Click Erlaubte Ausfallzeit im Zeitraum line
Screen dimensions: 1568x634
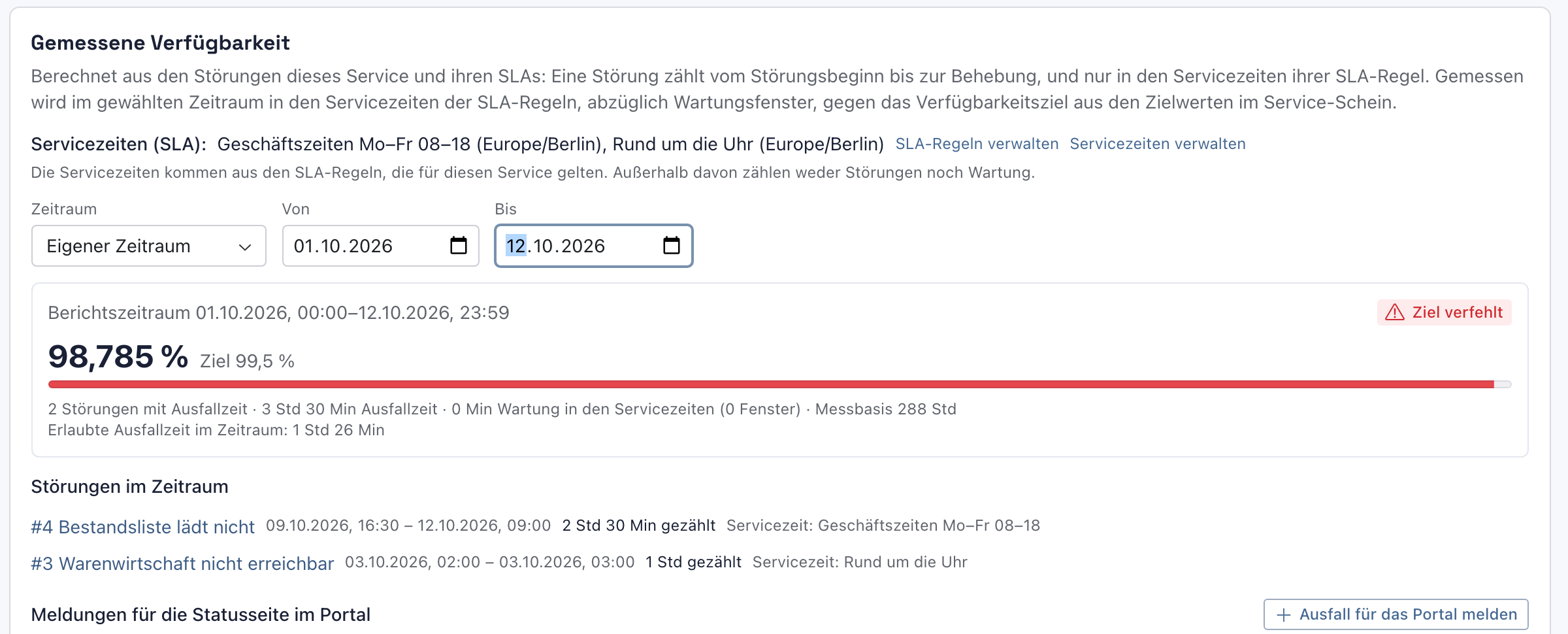[216, 430]
